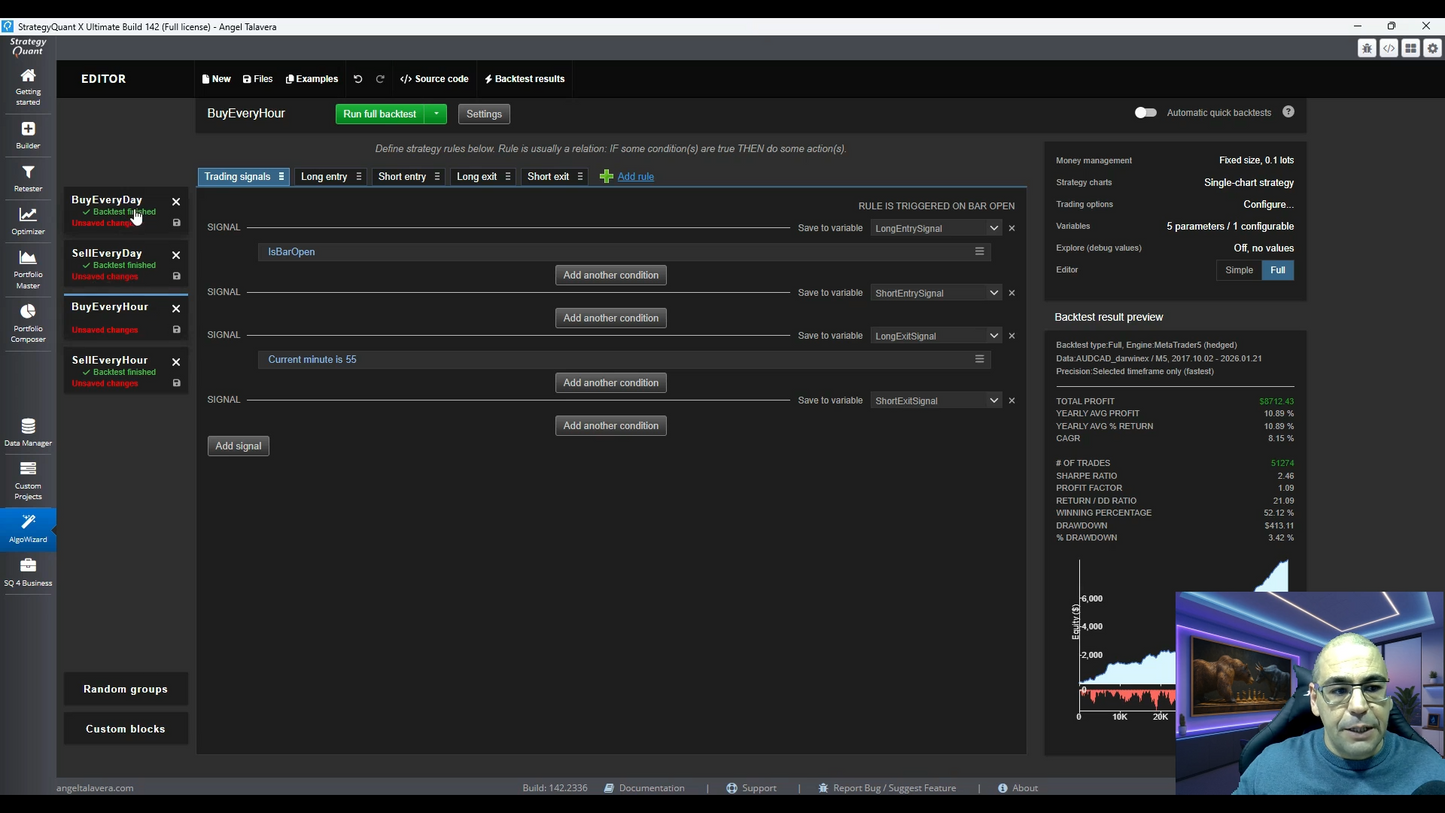Switch editor mode to Full

tap(1278, 270)
